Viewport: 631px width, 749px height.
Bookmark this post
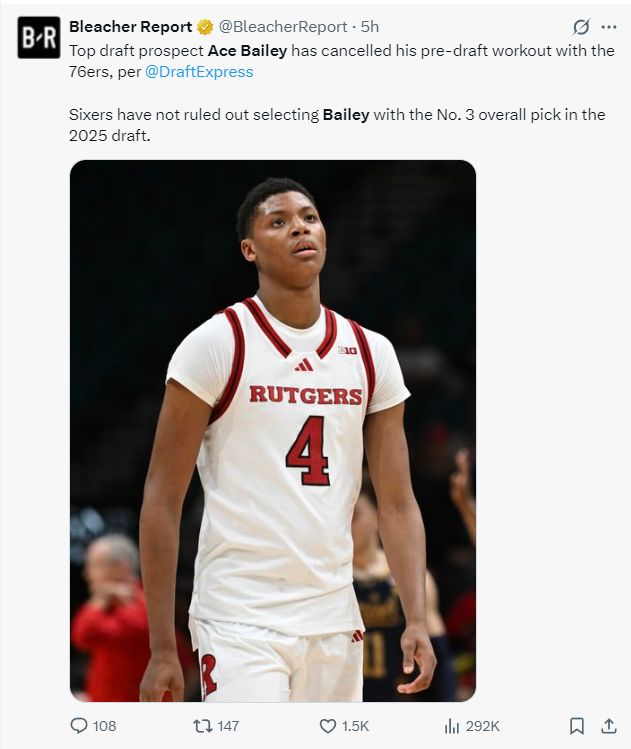click(x=577, y=726)
